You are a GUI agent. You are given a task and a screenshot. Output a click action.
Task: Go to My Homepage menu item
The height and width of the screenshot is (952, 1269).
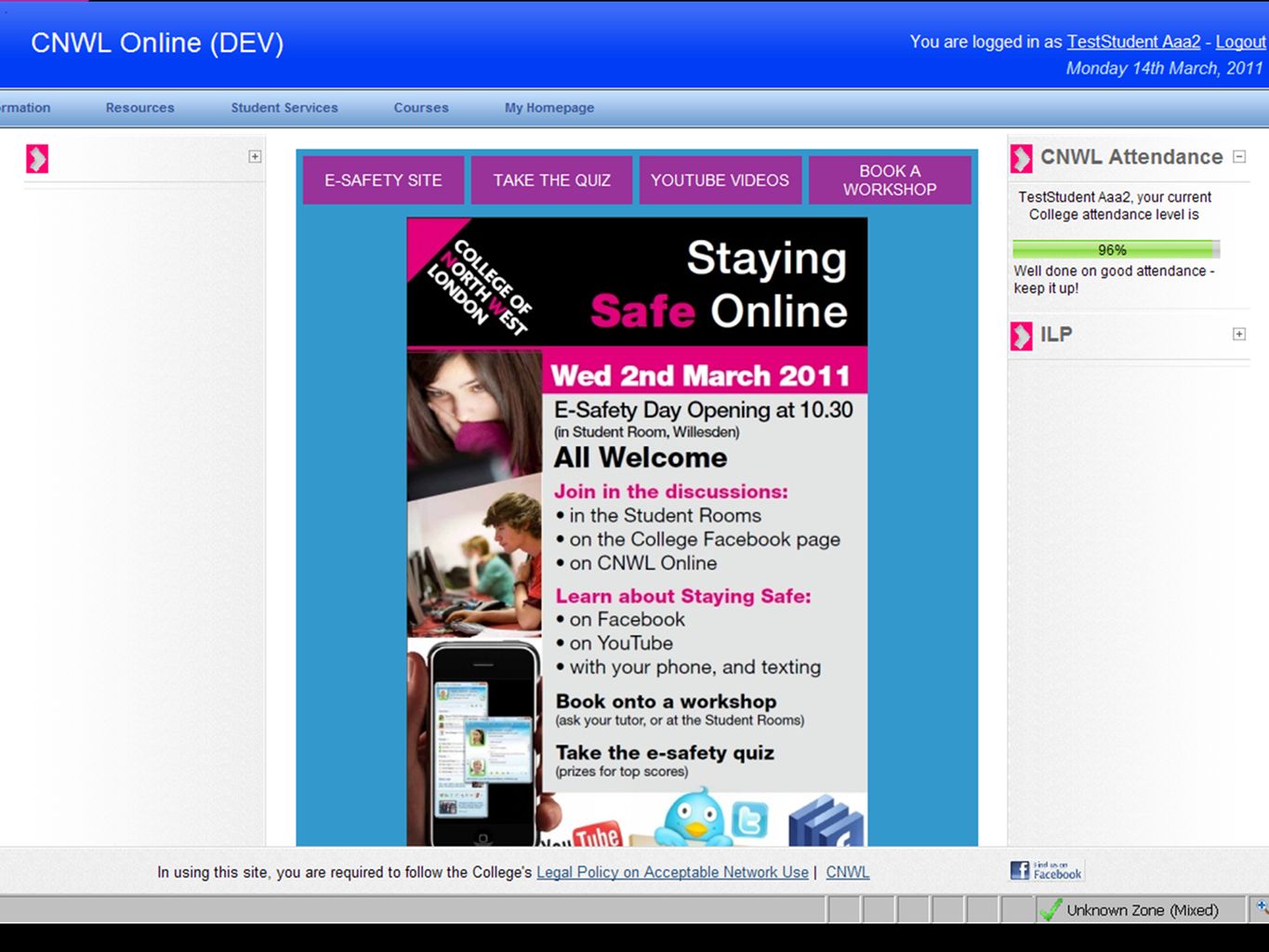[x=549, y=108]
